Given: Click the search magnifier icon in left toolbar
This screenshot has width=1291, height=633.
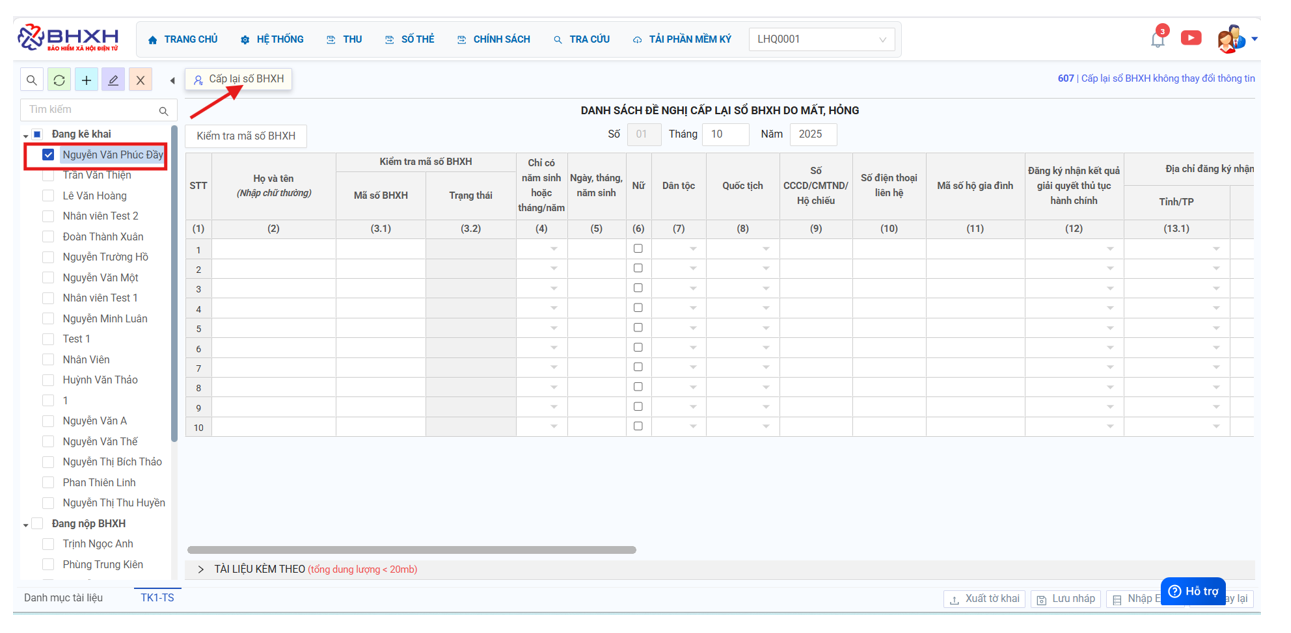Looking at the screenshot, I should (x=32, y=80).
